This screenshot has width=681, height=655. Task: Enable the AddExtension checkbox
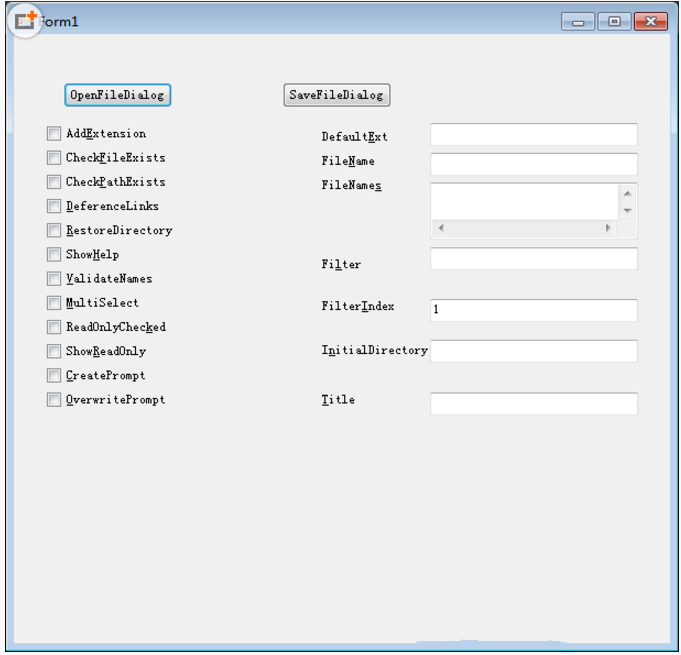tap(54, 134)
